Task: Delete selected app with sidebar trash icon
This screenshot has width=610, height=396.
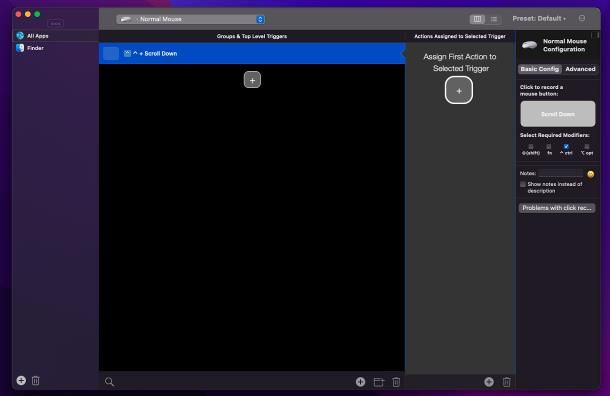Action: (35, 380)
